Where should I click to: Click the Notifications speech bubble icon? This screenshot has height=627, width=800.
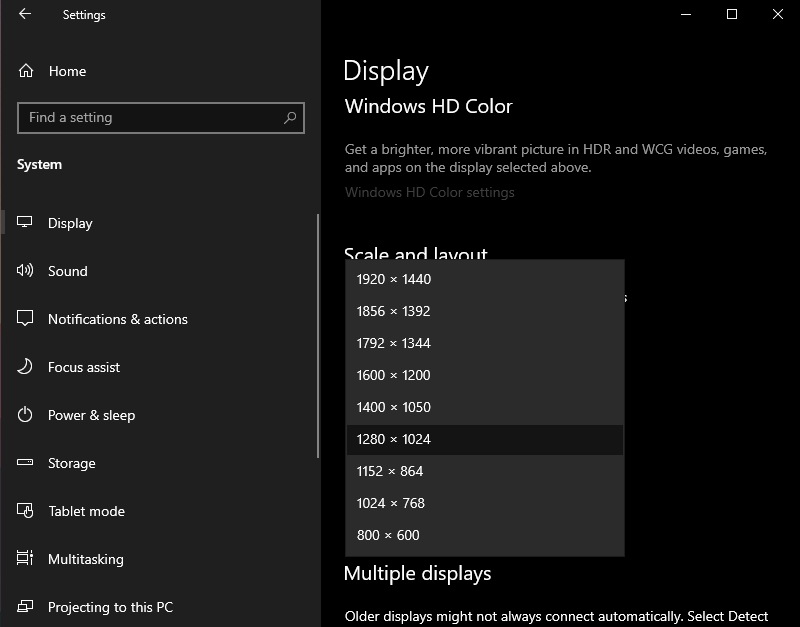click(x=24, y=318)
